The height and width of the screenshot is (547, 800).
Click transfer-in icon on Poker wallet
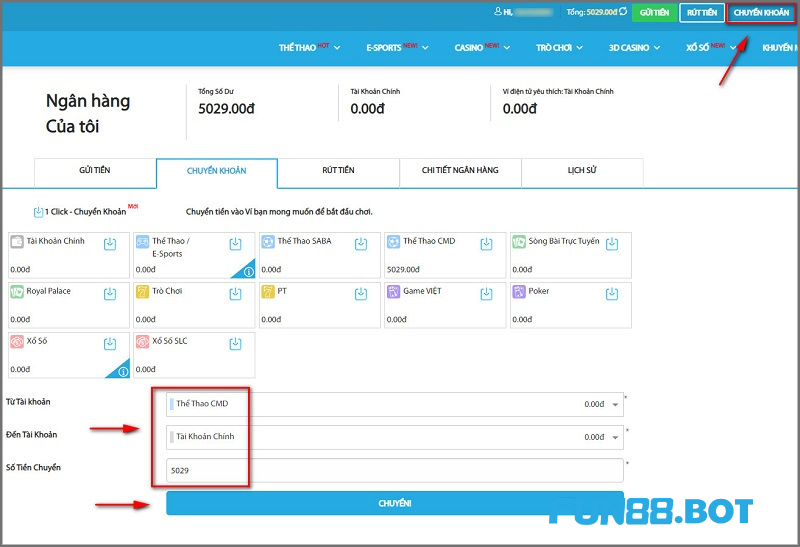pyautogui.click(x=612, y=294)
